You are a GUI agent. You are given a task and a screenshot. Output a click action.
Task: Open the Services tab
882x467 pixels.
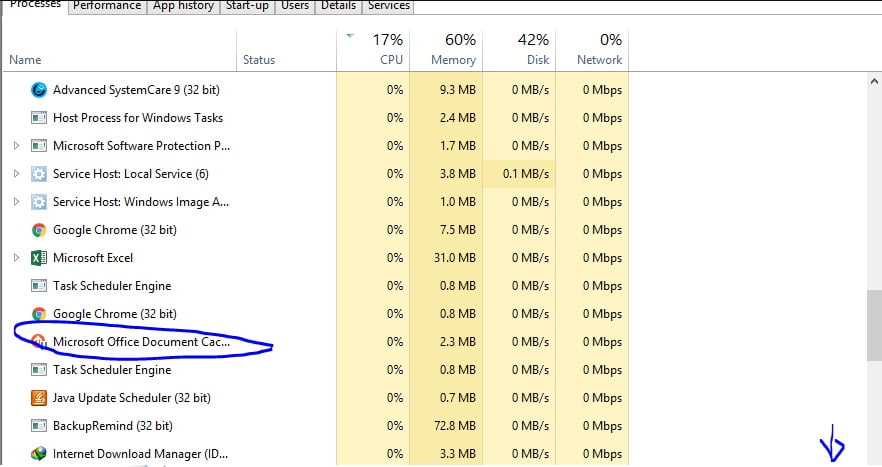389,6
